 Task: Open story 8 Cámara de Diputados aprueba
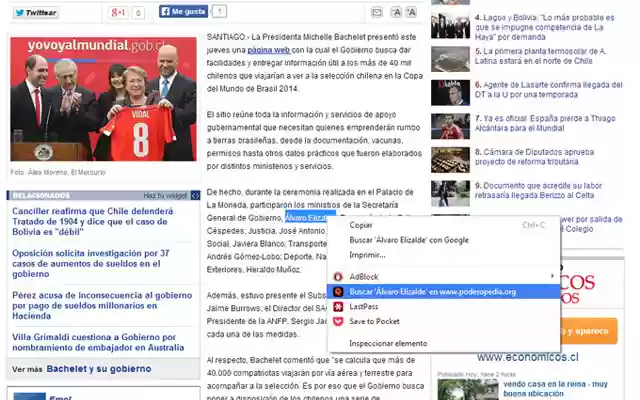coord(534,157)
